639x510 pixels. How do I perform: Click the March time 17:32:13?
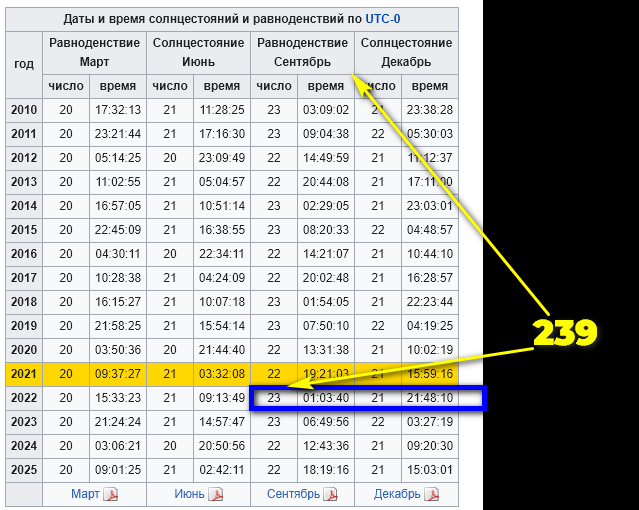click(118, 110)
